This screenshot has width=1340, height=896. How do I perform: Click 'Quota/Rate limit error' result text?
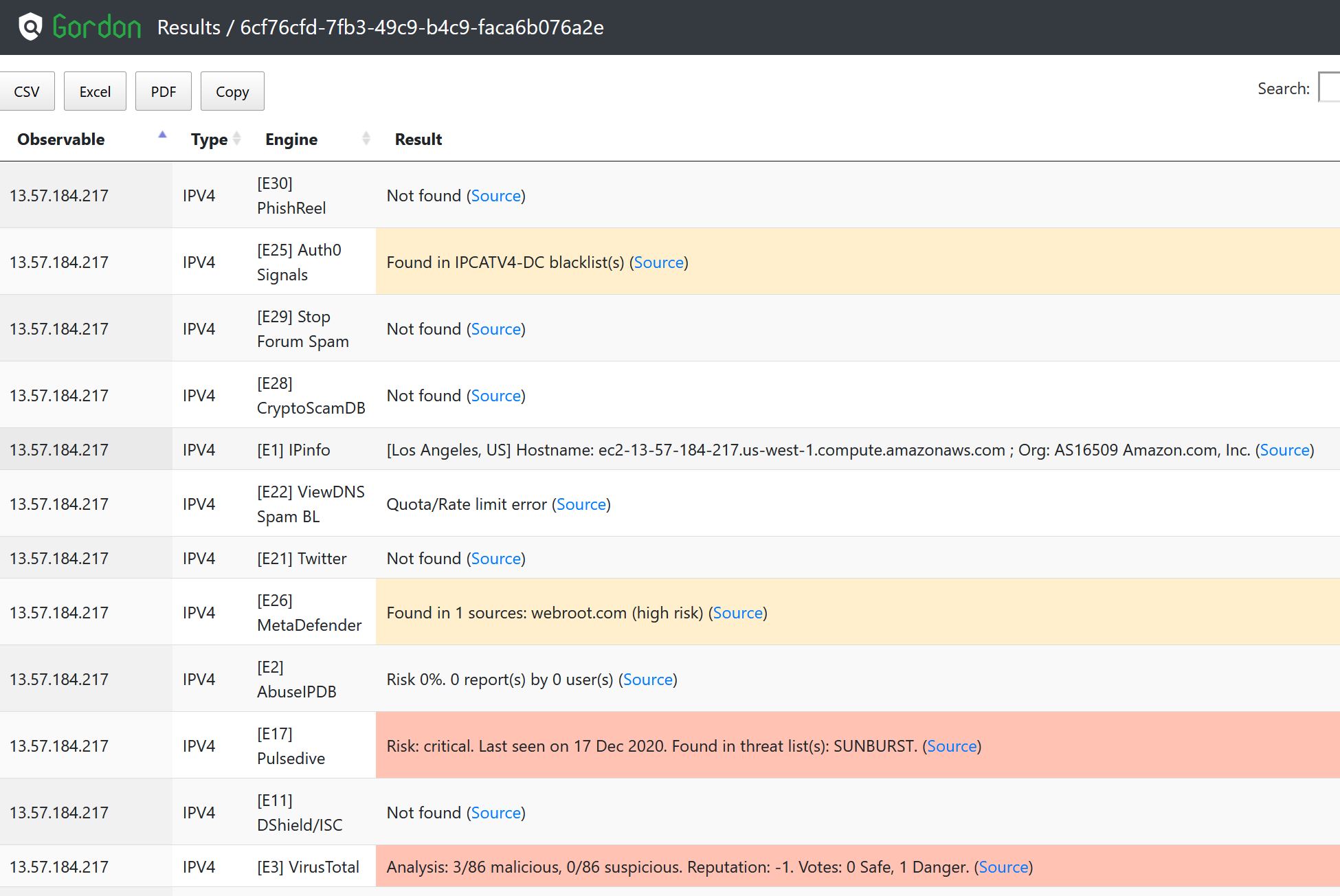coord(467,504)
